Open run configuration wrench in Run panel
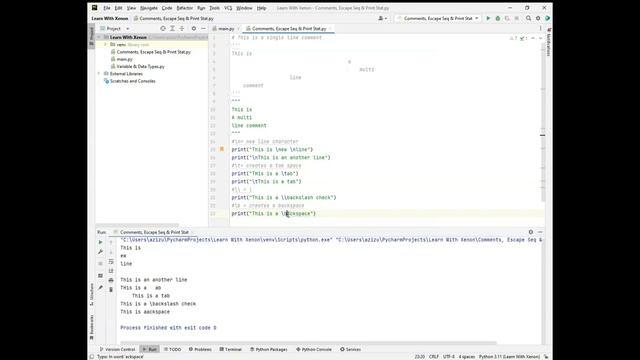The height and width of the screenshot is (360, 640). (100, 252)
